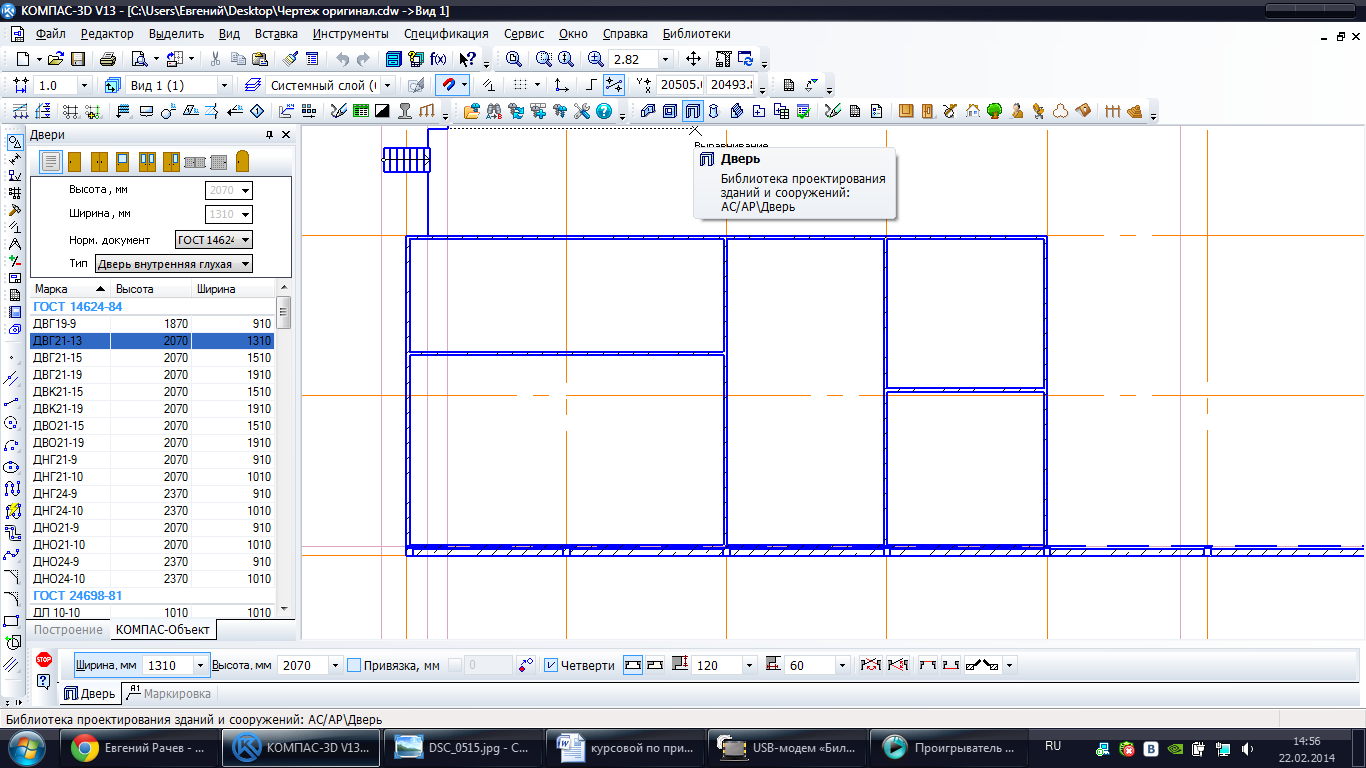
Task: Toggle the second quarter type button beside Четверти
Action: [655, 665]
